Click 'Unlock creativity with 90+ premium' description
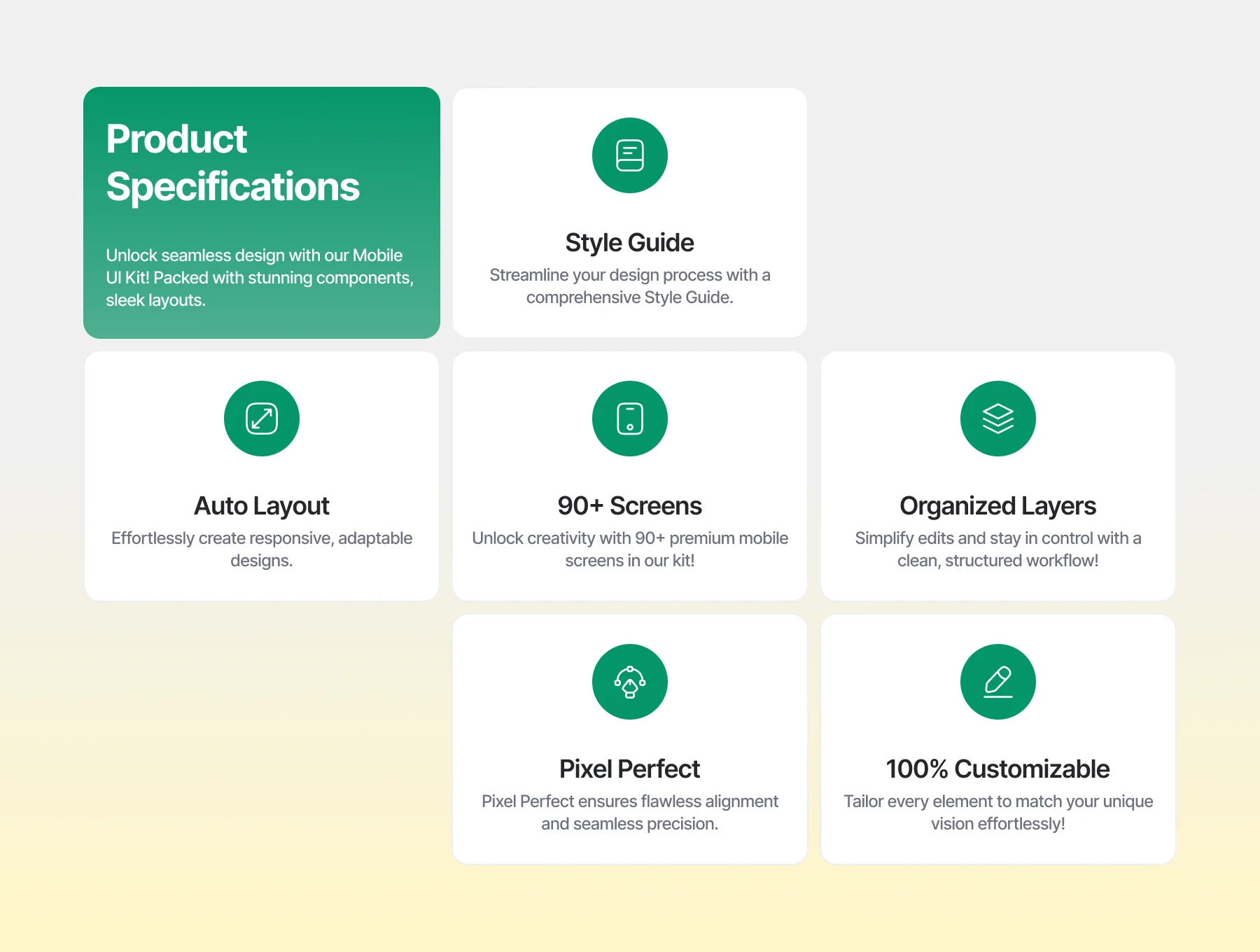1260x952 pixels. tap(630, 549)
